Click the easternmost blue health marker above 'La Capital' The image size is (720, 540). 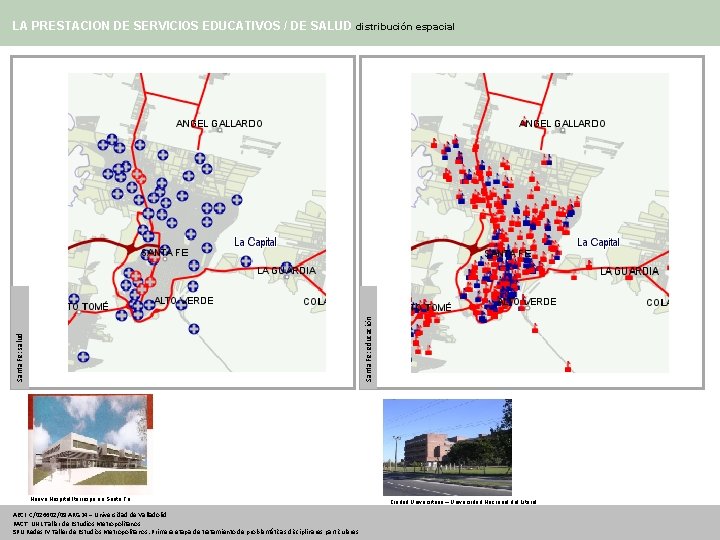pyautogui.click(x=237, y=200)
